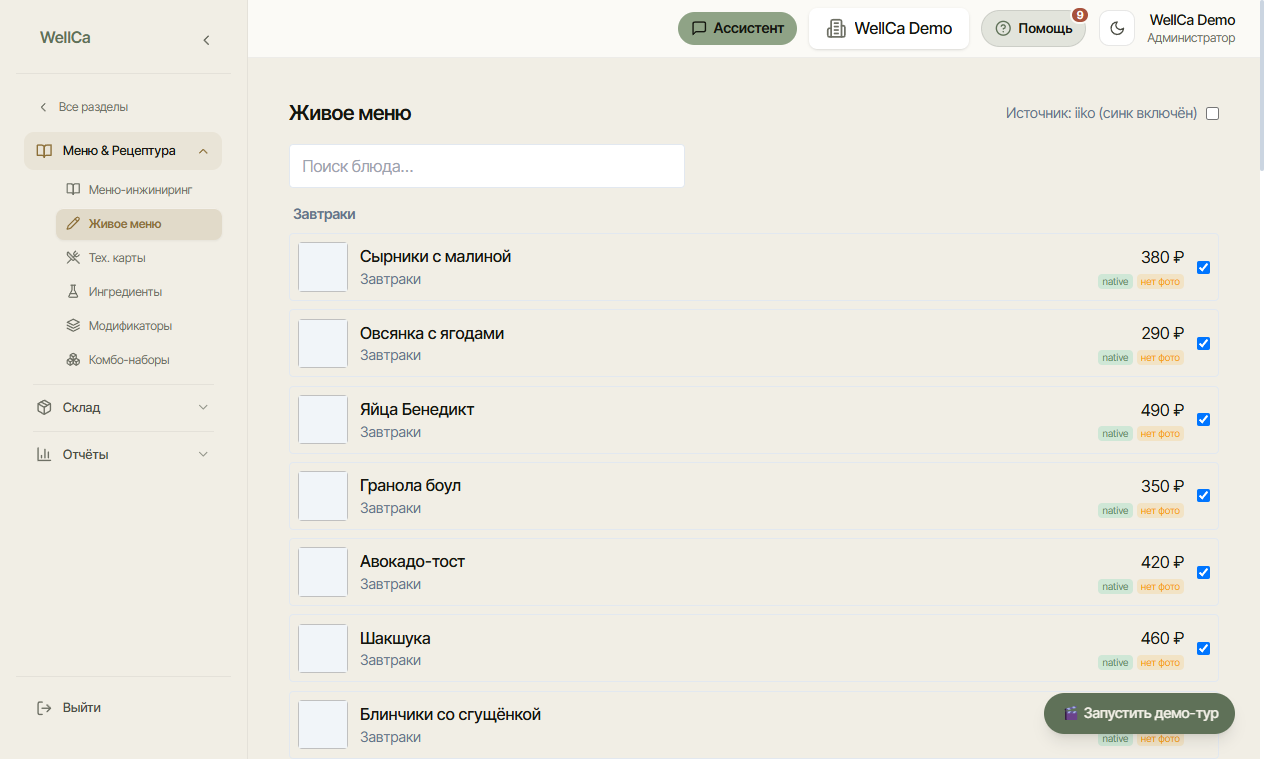Click the pencil icon beside Живое меню
The width and height of the screenshot is (1264, 759).
click(73, 224)
